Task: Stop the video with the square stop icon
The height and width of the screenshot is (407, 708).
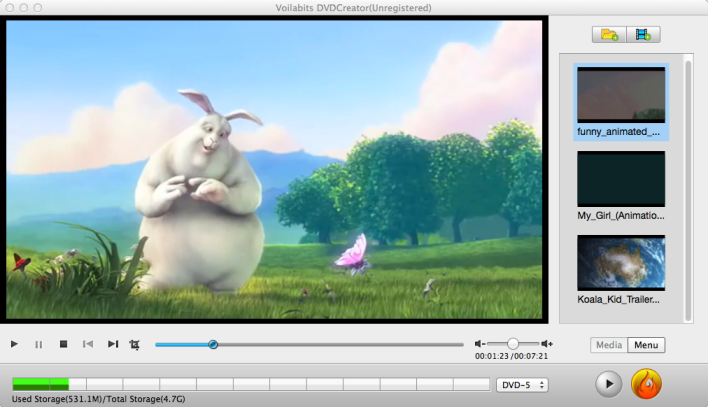Action: click(x=63, y=344)
